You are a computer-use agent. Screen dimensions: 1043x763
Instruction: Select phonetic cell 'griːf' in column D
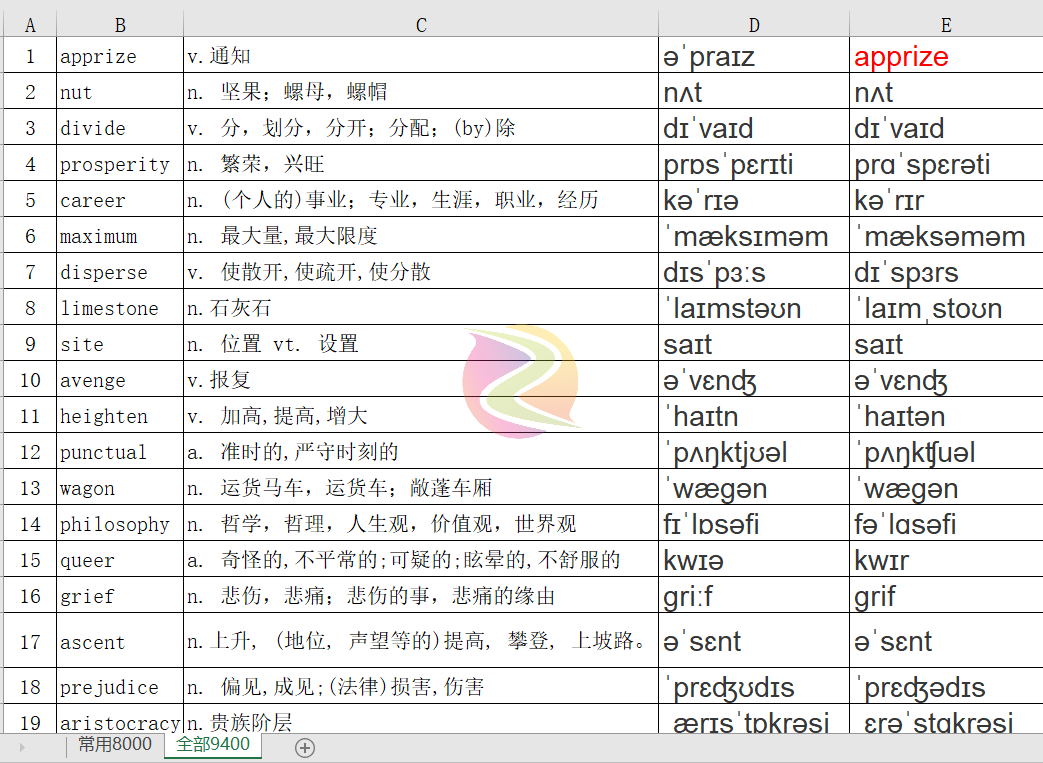point(754,595)
